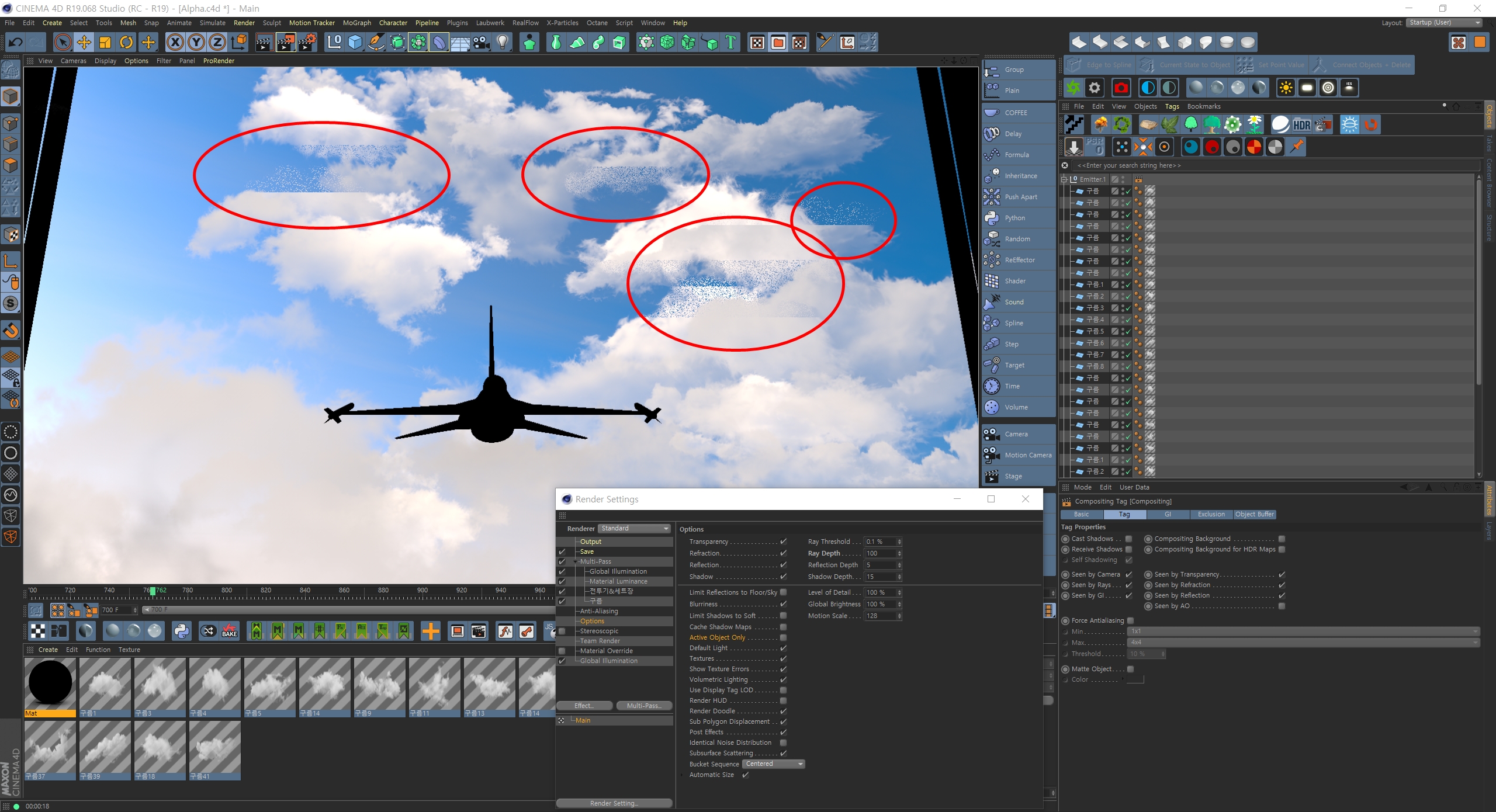Click the Render Setting... button

tap(614, 803)
